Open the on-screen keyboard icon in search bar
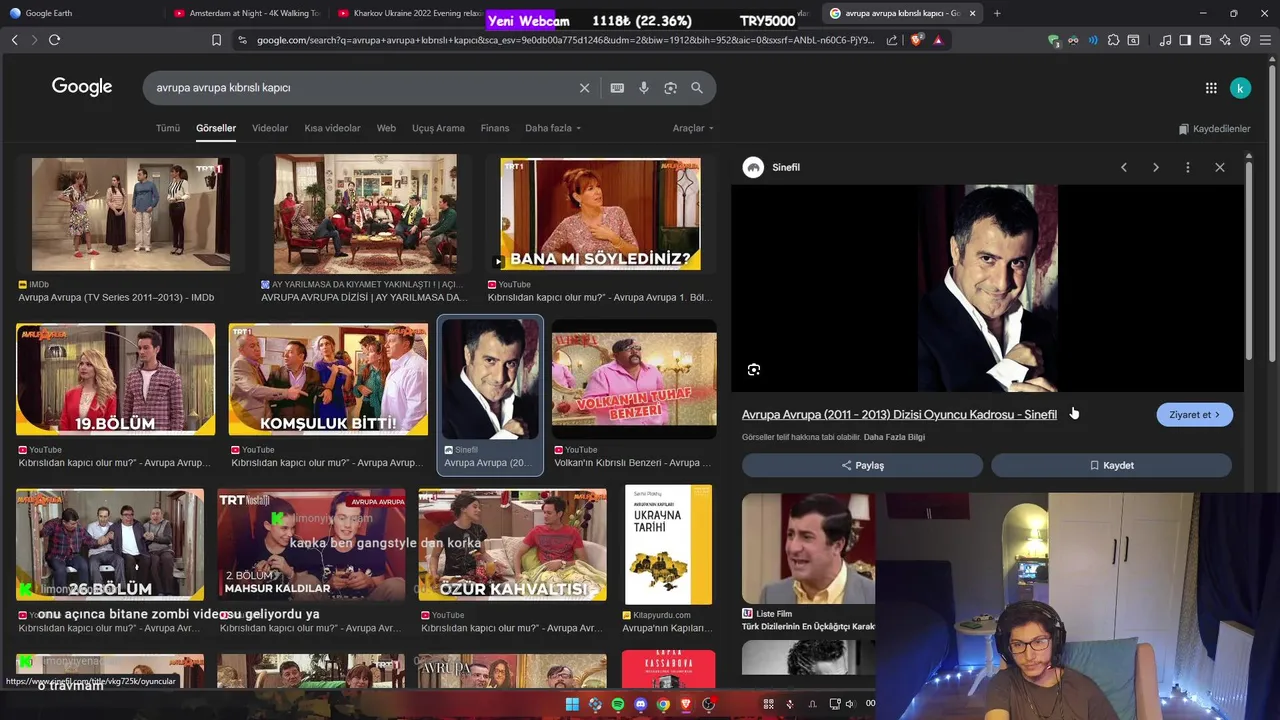 (x=617, y=88)
